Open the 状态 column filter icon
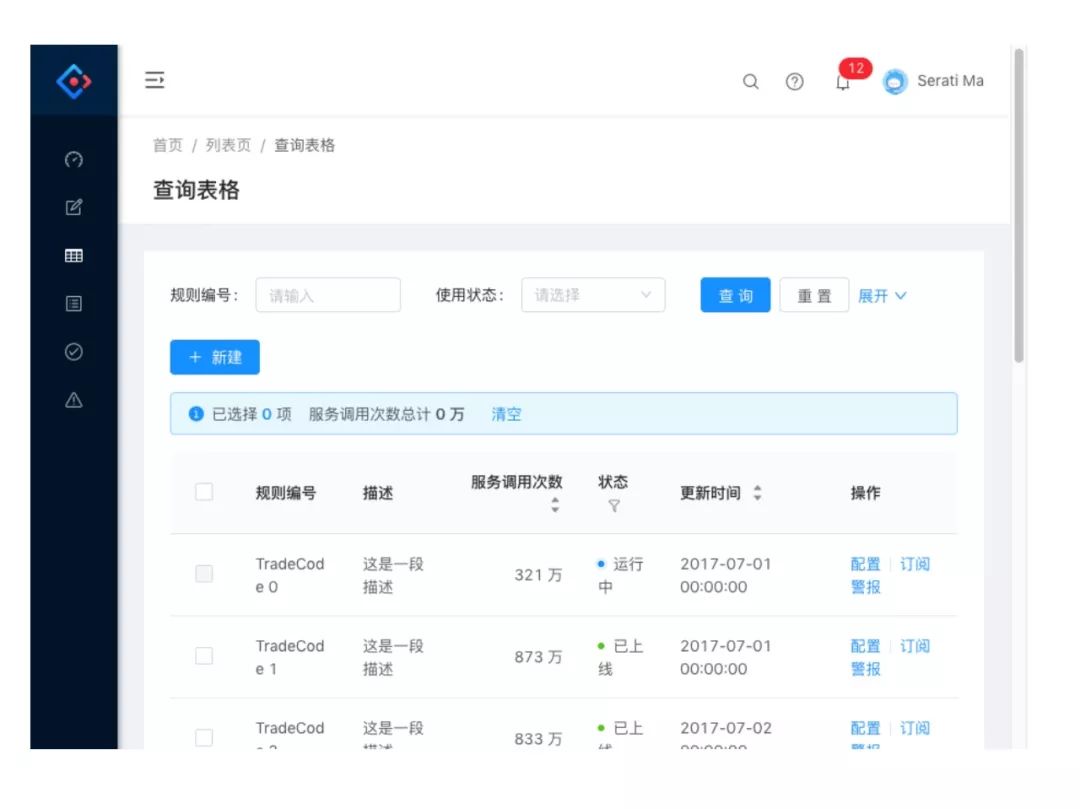 click(613, 506)
